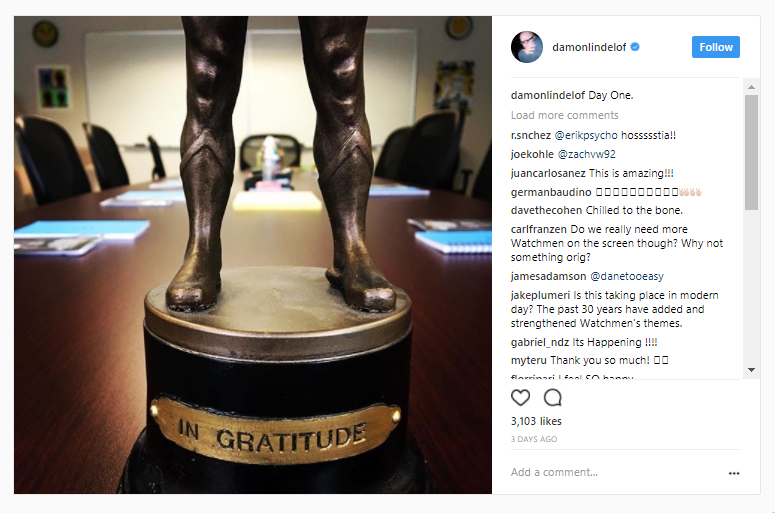
Task: Load more comments
Action: click(564, 115)
